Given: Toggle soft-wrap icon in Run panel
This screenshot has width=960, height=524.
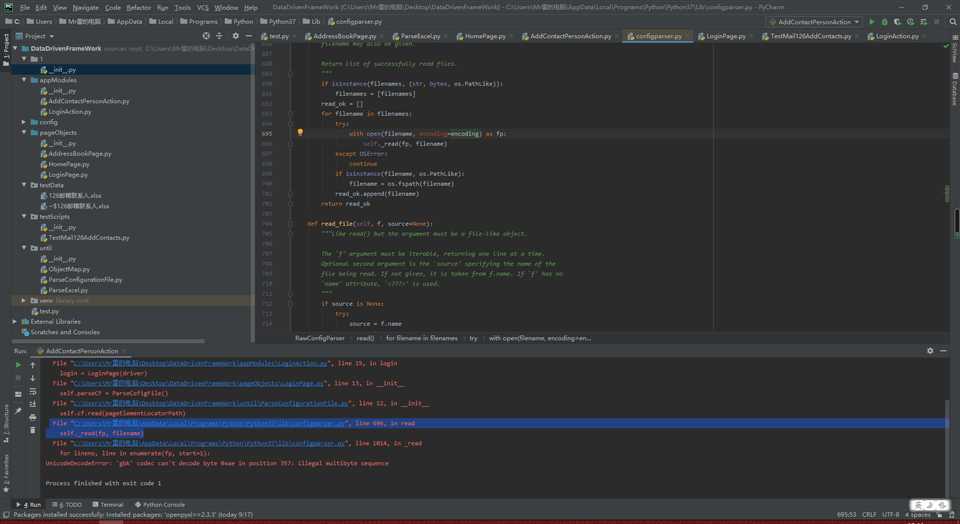Looking at the screenshot, I should 33,391.
